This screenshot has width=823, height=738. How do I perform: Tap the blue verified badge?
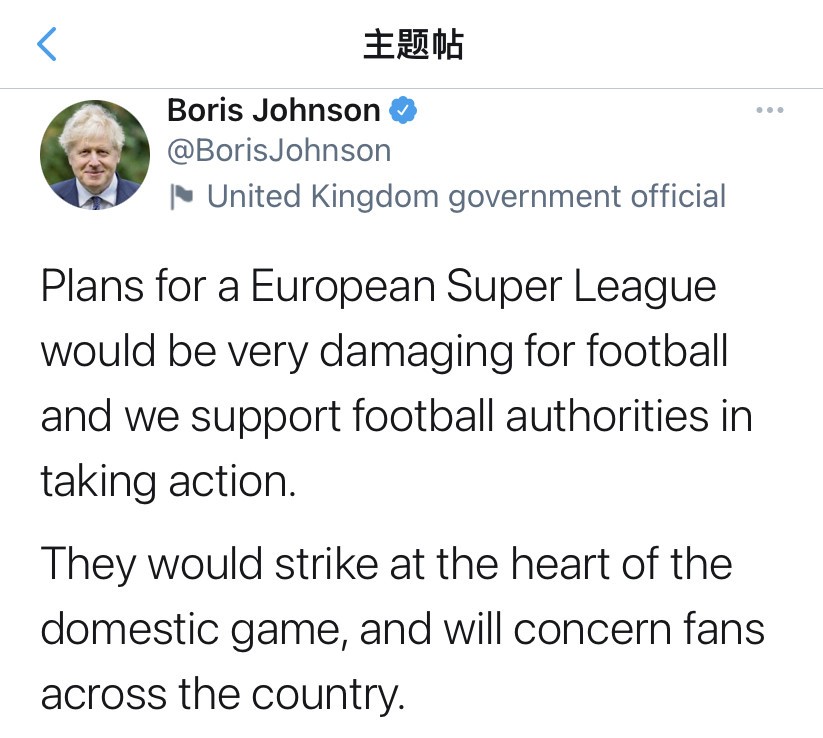402,110
